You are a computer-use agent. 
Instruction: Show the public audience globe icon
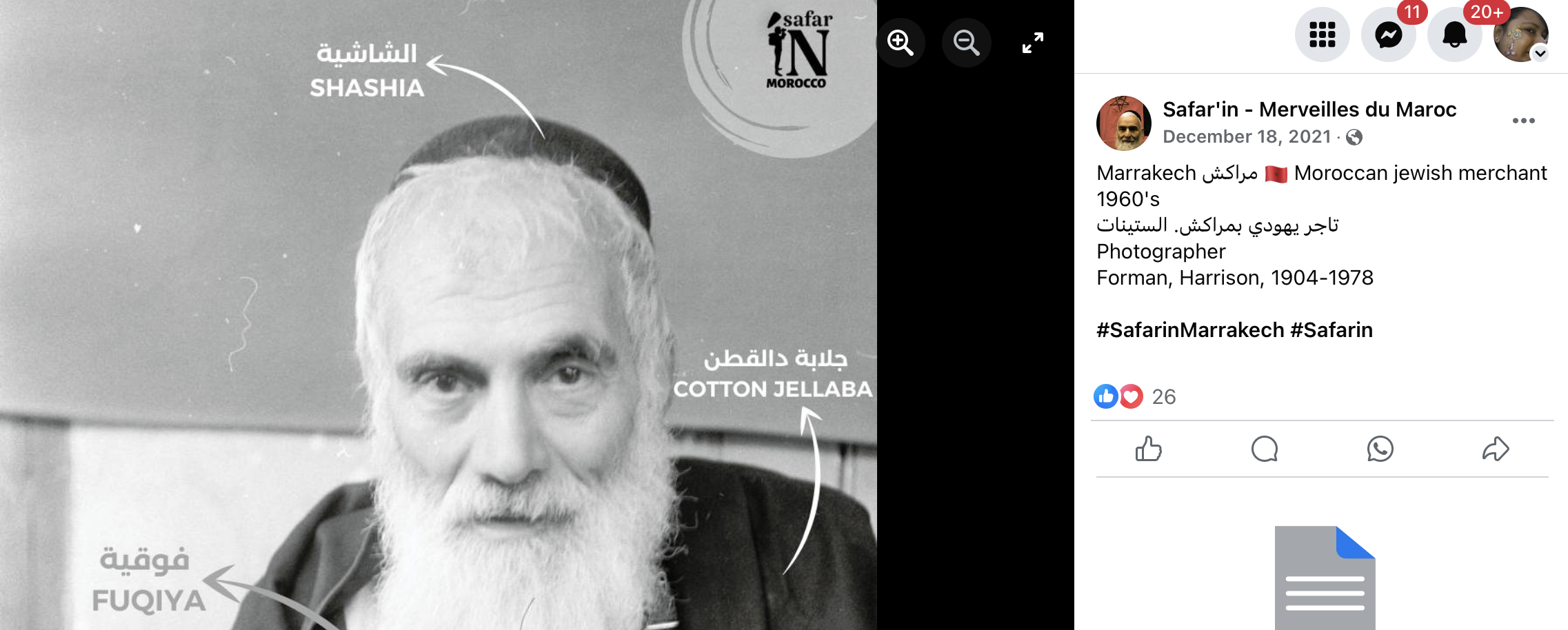point(1354,137)
